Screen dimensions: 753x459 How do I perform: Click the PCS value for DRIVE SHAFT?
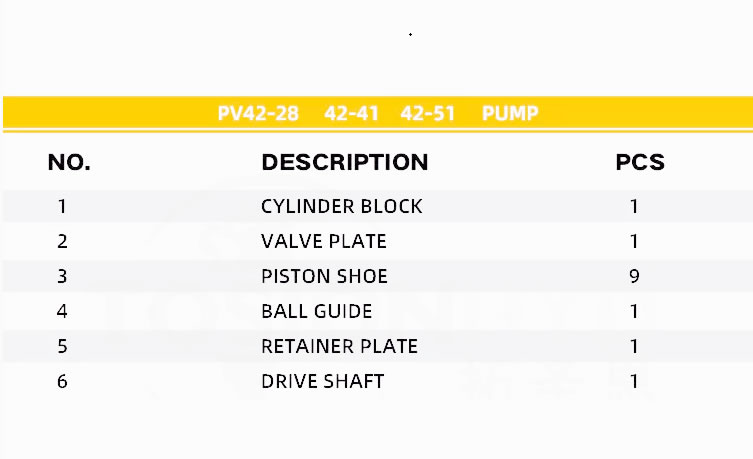tap(634, 382)
